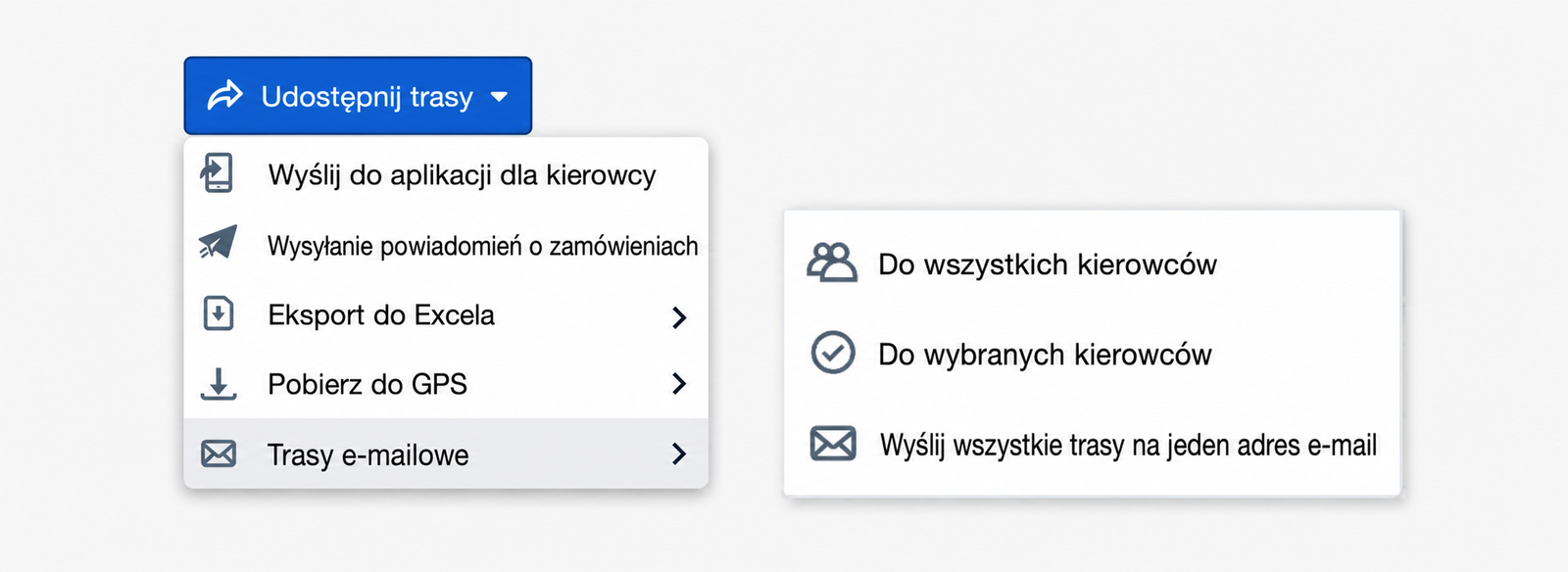
Task: Expand the Eksport do Excela submenu chevron
Action: (679, 316)
